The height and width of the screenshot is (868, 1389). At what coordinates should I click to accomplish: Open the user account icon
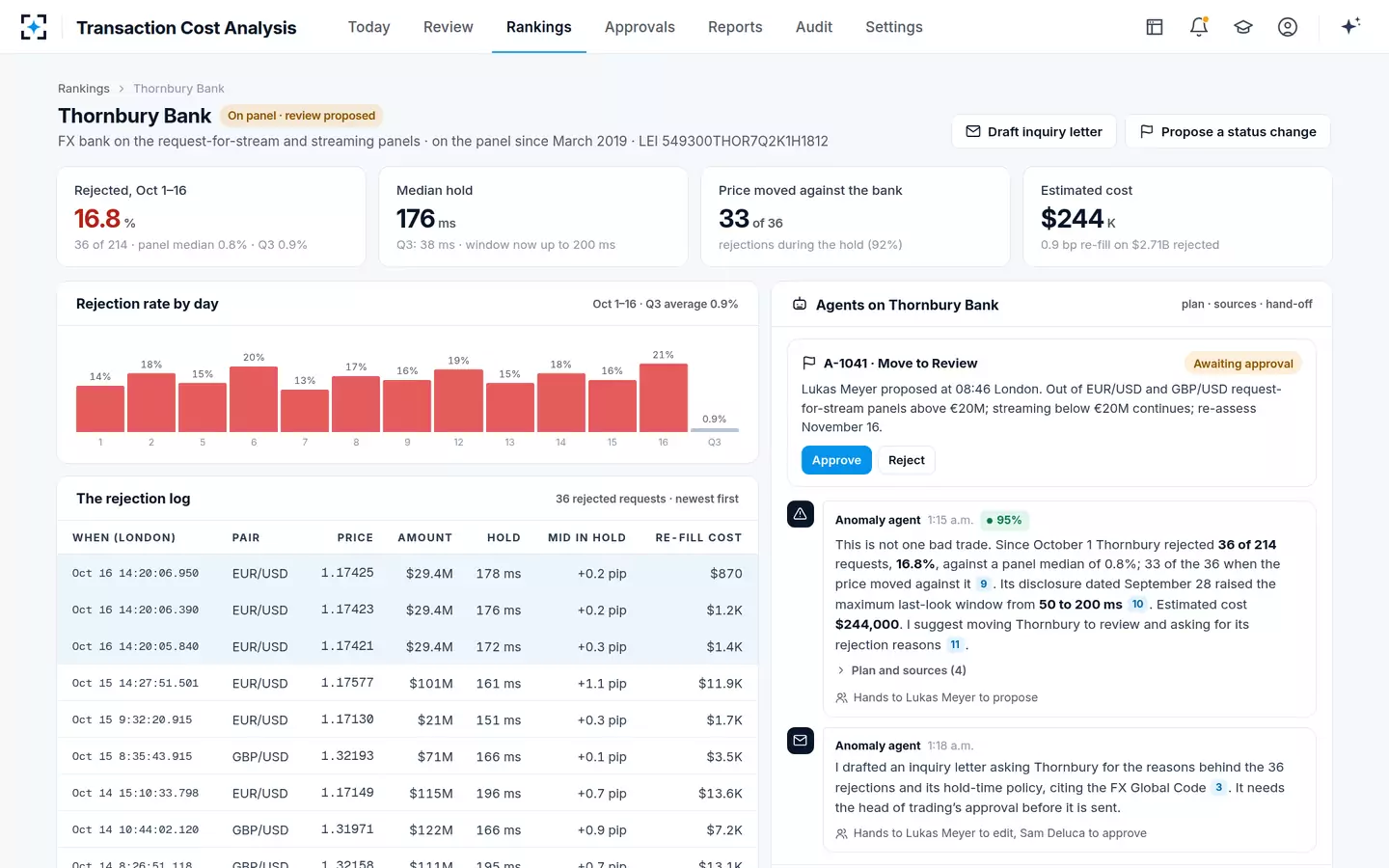(1288, 27)
